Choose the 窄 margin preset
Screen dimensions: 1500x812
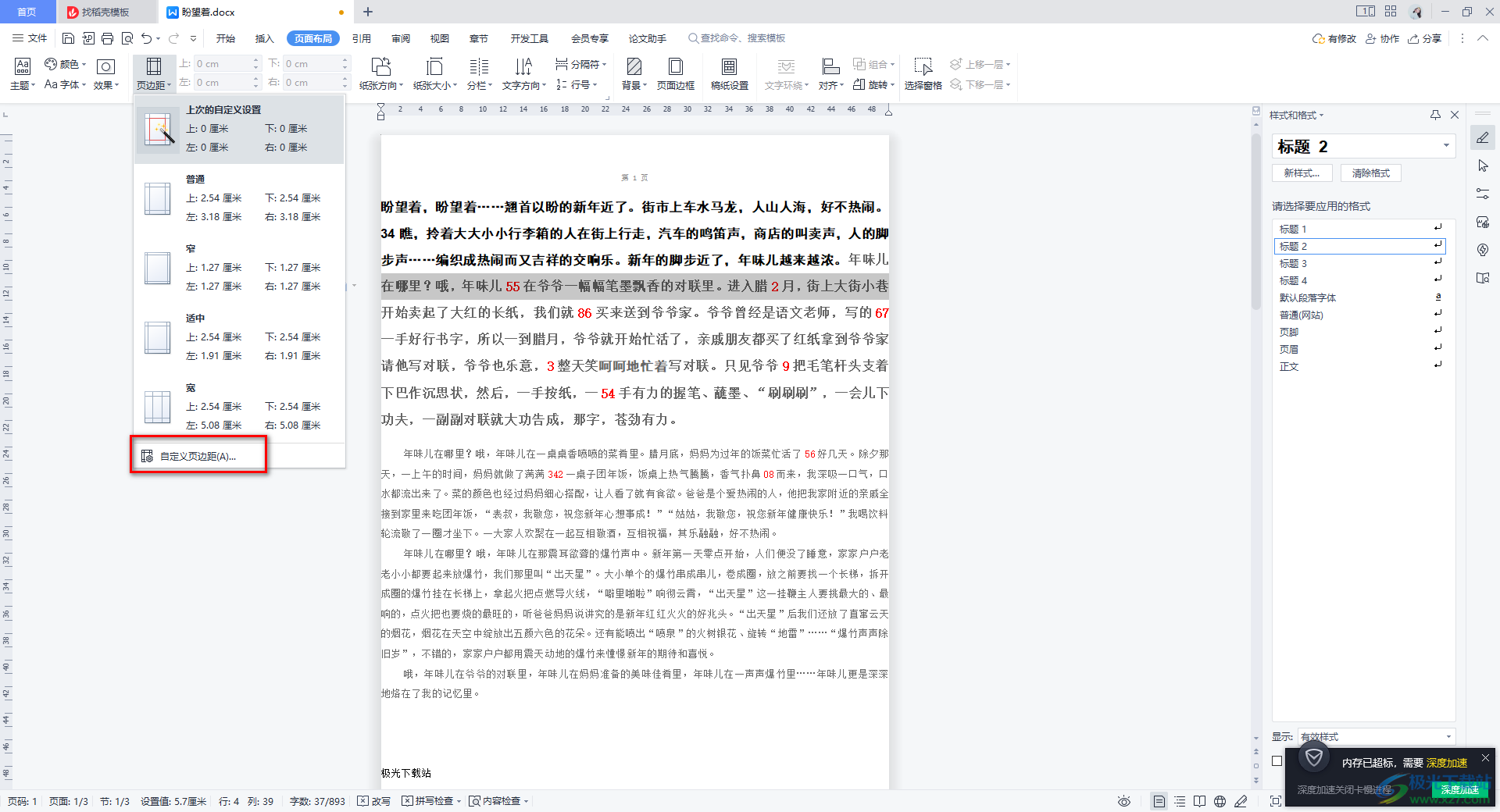239,268
